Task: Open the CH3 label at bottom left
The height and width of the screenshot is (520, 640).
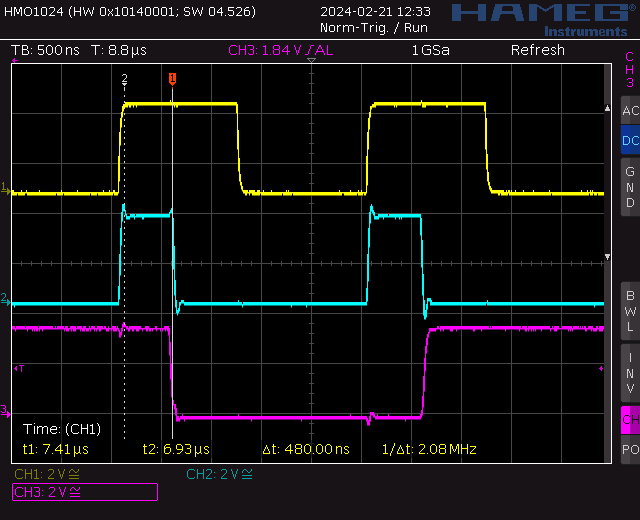Action: [x=84, y=491]
